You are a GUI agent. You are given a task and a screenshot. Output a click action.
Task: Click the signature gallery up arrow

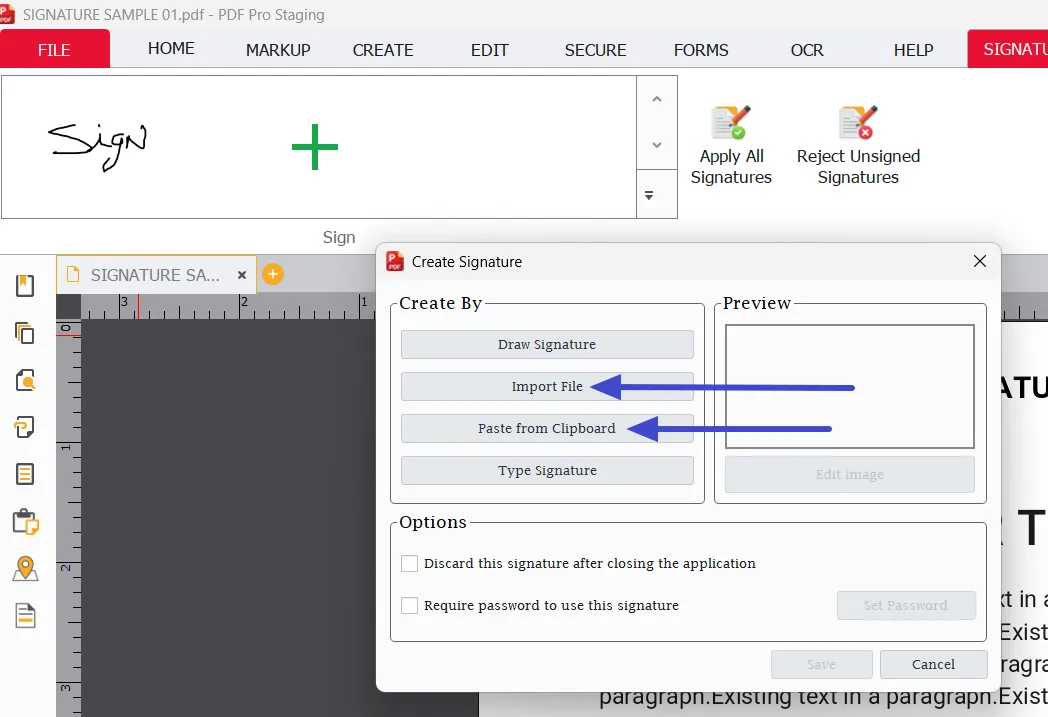tap(657, 99)
